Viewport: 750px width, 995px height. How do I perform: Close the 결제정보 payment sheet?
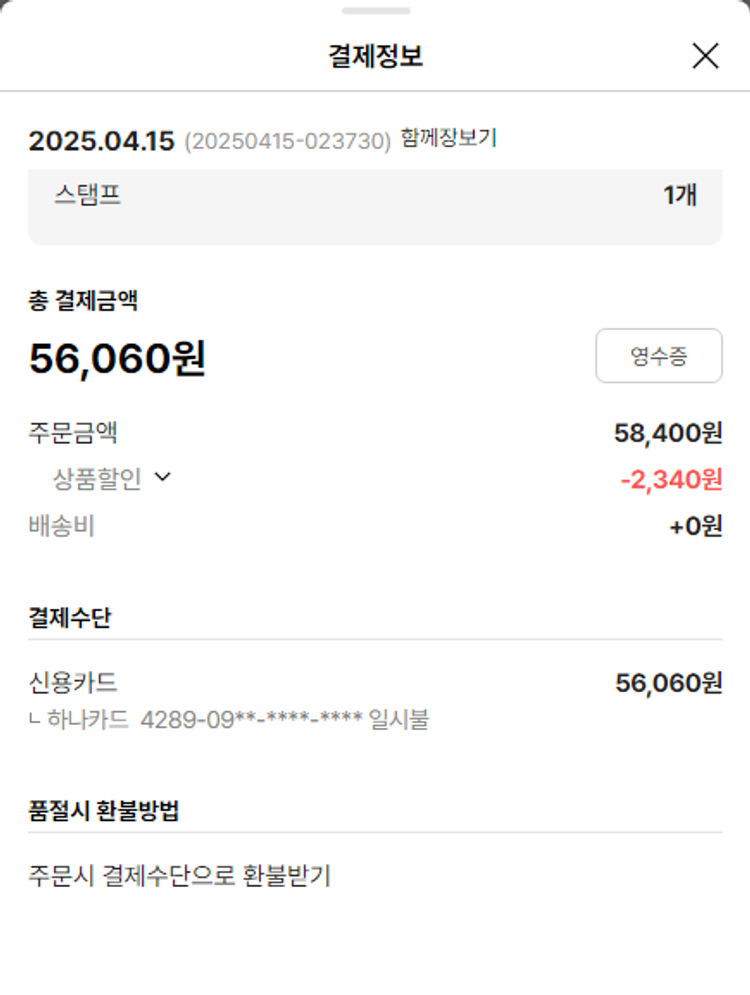(705, 56)
